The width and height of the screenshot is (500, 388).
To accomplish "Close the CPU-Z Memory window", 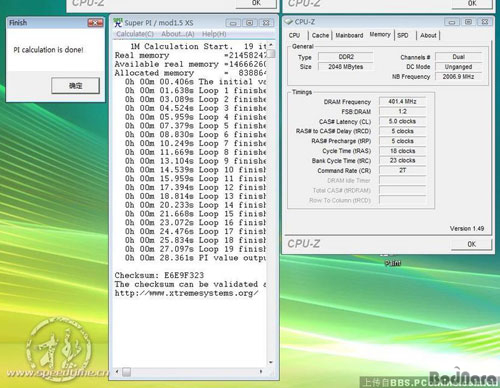I will click(x=485, y=22).
